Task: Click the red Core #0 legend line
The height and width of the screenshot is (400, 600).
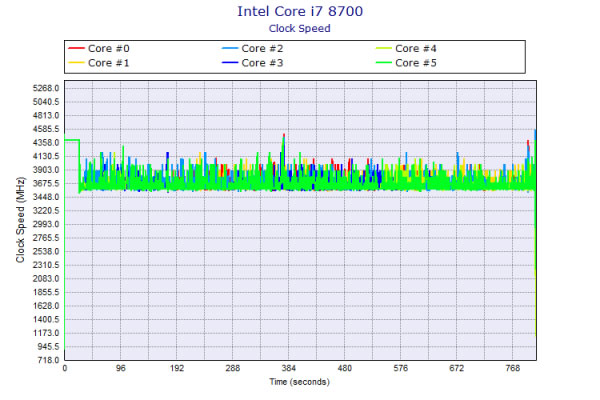Action: [76, 48]
